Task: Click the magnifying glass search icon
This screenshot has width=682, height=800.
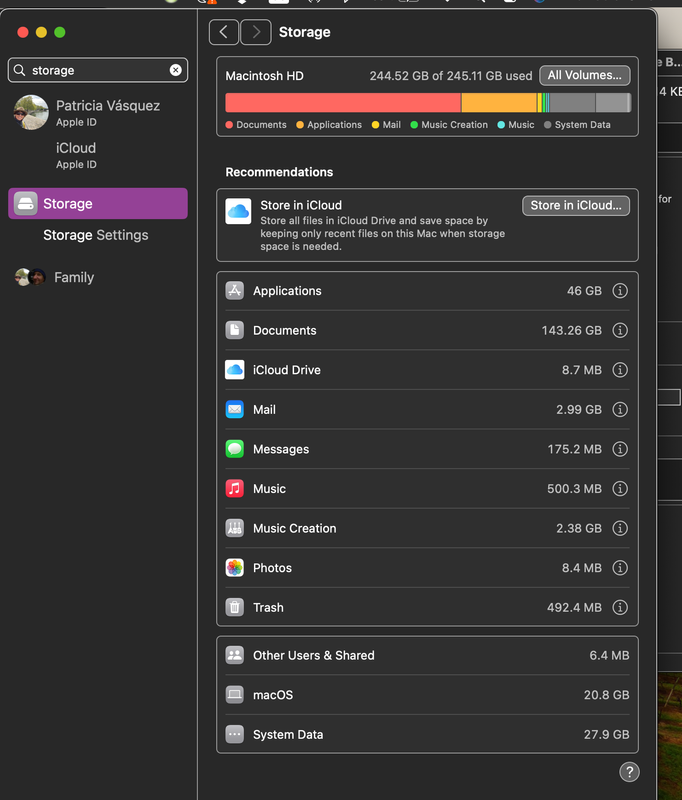Action: 19,70
